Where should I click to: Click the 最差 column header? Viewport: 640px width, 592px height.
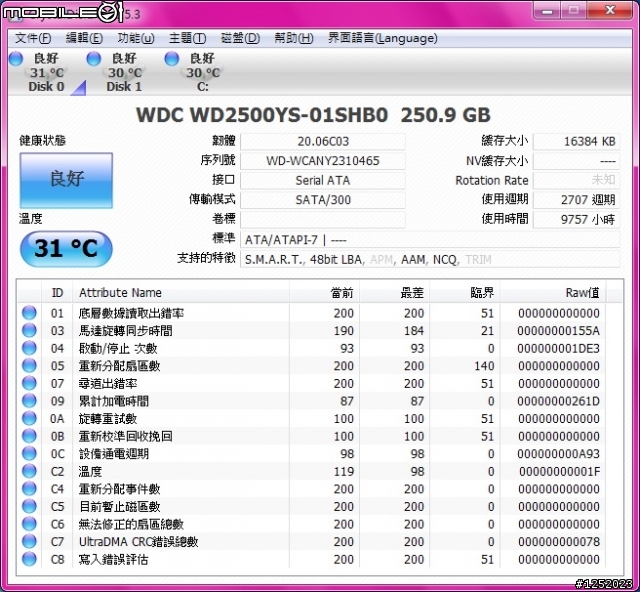395,293
